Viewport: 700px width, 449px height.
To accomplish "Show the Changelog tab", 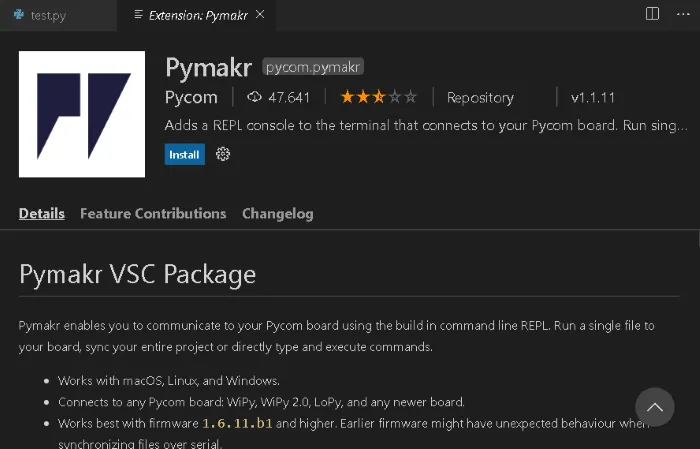I will pyautogui.click(x=277, y=213).
